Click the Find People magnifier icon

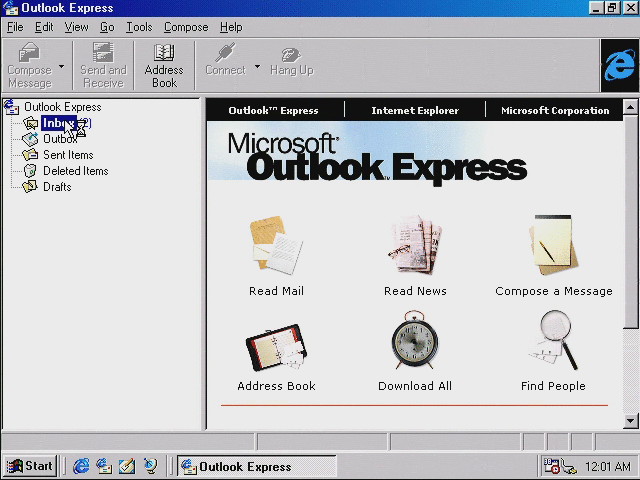click(553, 340)
